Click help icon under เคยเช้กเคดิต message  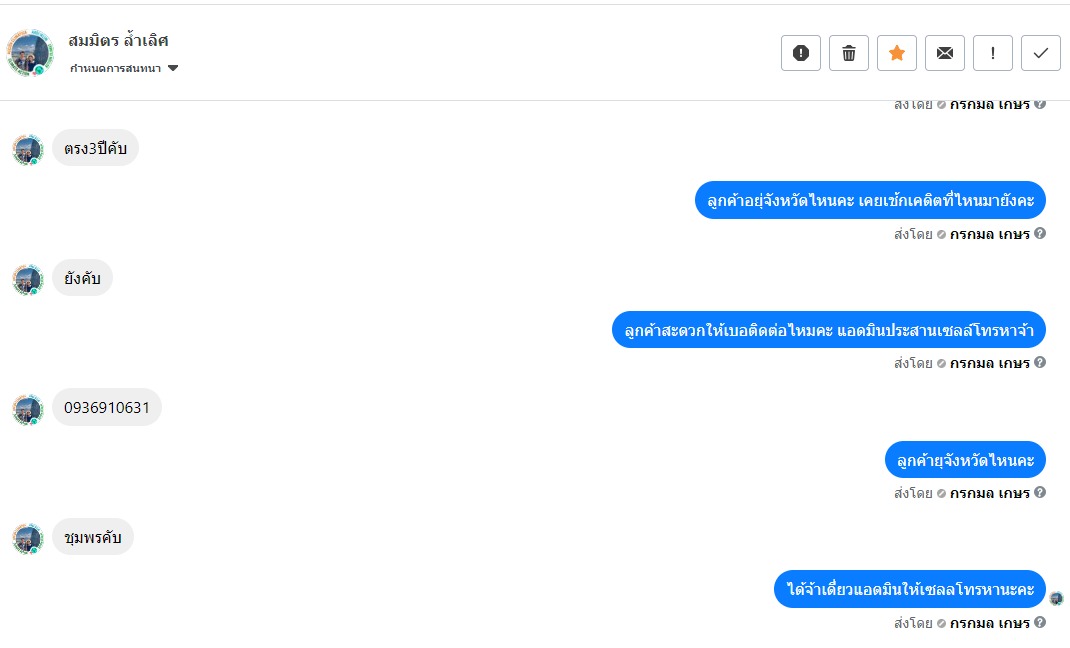[x=1040, y=233]
